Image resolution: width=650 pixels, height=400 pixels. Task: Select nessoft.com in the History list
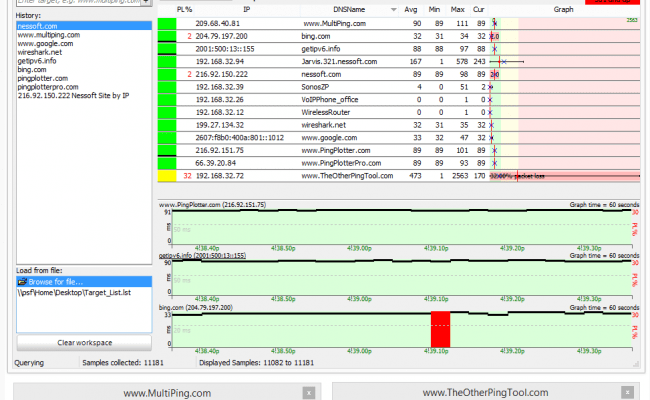click(84, 26)
